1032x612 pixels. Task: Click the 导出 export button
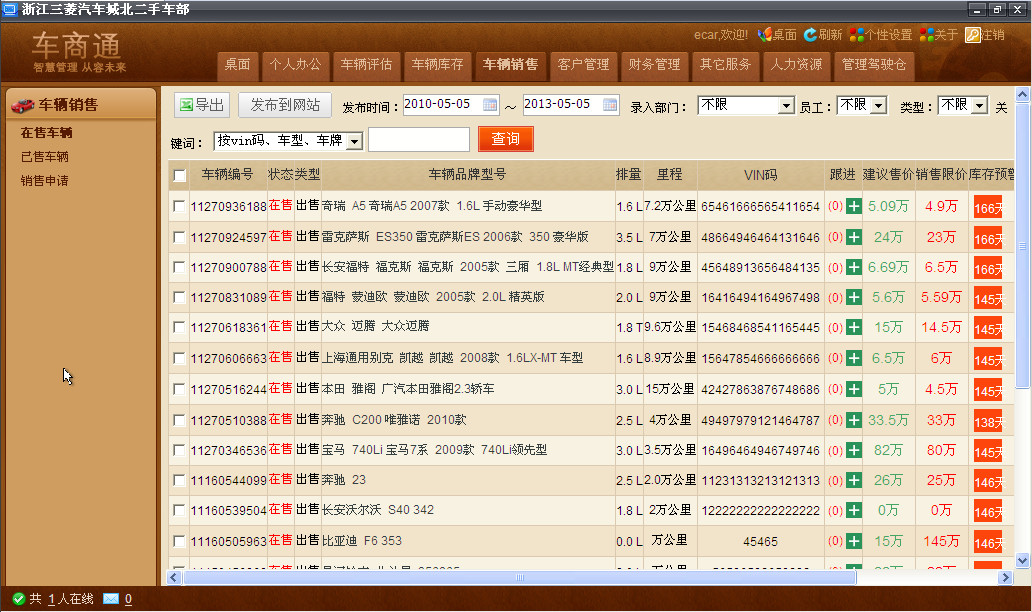(203, 105)
